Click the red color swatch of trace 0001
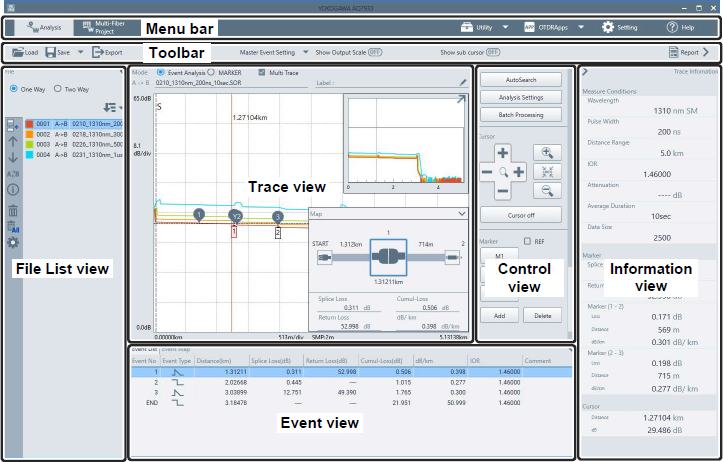723x462 pixels. 29,123
